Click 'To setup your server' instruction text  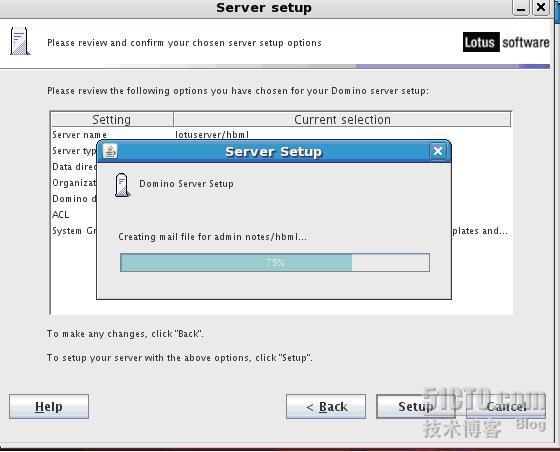click(180, 358)
